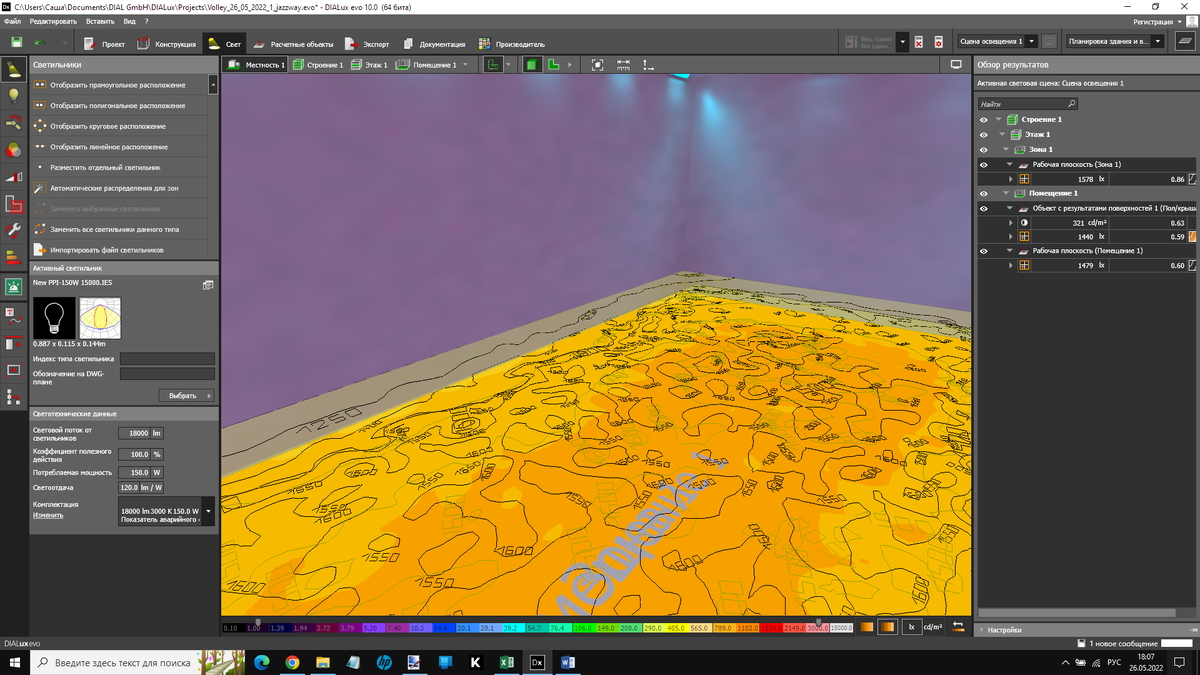Toggle eye for Рабочая плоскость (Помещение 1)
The image size is (1200, 675).
985,251
